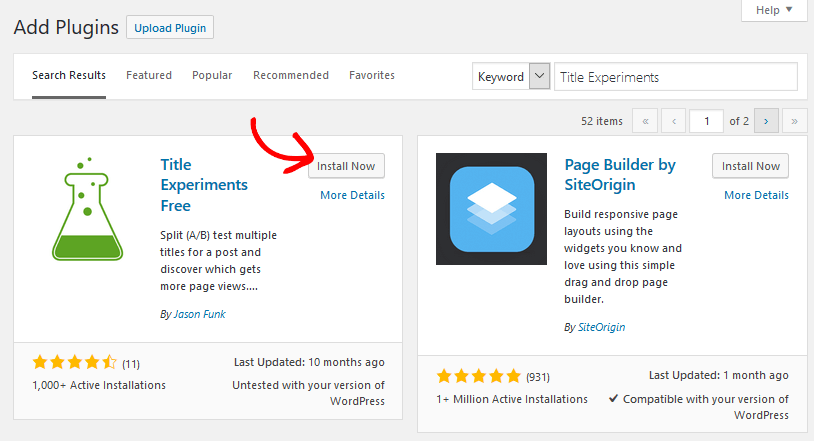
Task: Click the Upload Plugin button
Action: coord(170,28)
